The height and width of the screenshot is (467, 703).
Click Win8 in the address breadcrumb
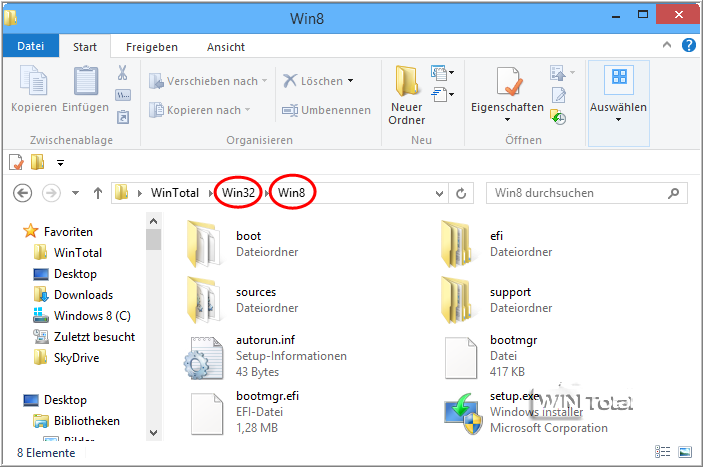[291, 193]
